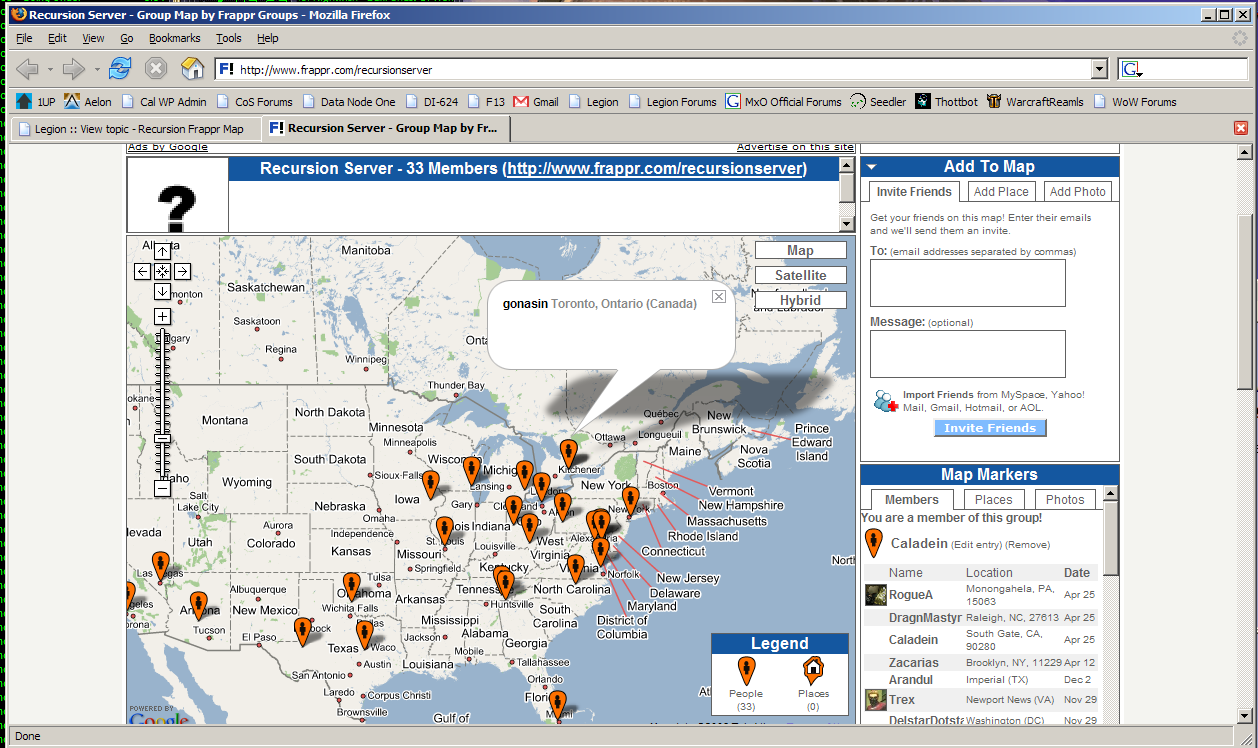This screenshot has width=1258, height=748.
Task: Click the URL address bar
Action: (654, 70)
